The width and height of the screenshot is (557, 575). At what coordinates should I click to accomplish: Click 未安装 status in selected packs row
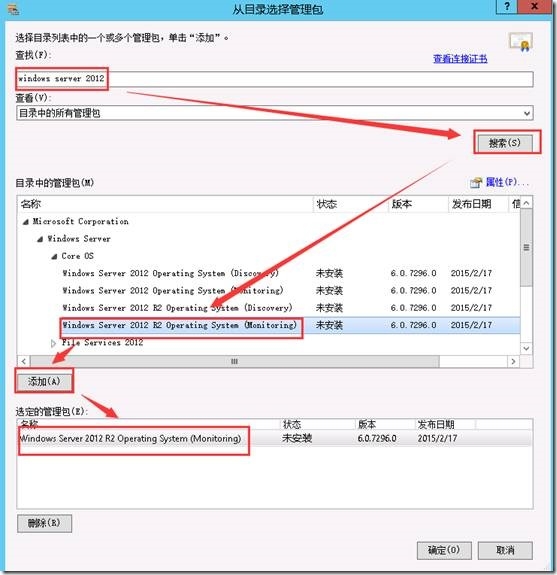(x=297, y=438)
